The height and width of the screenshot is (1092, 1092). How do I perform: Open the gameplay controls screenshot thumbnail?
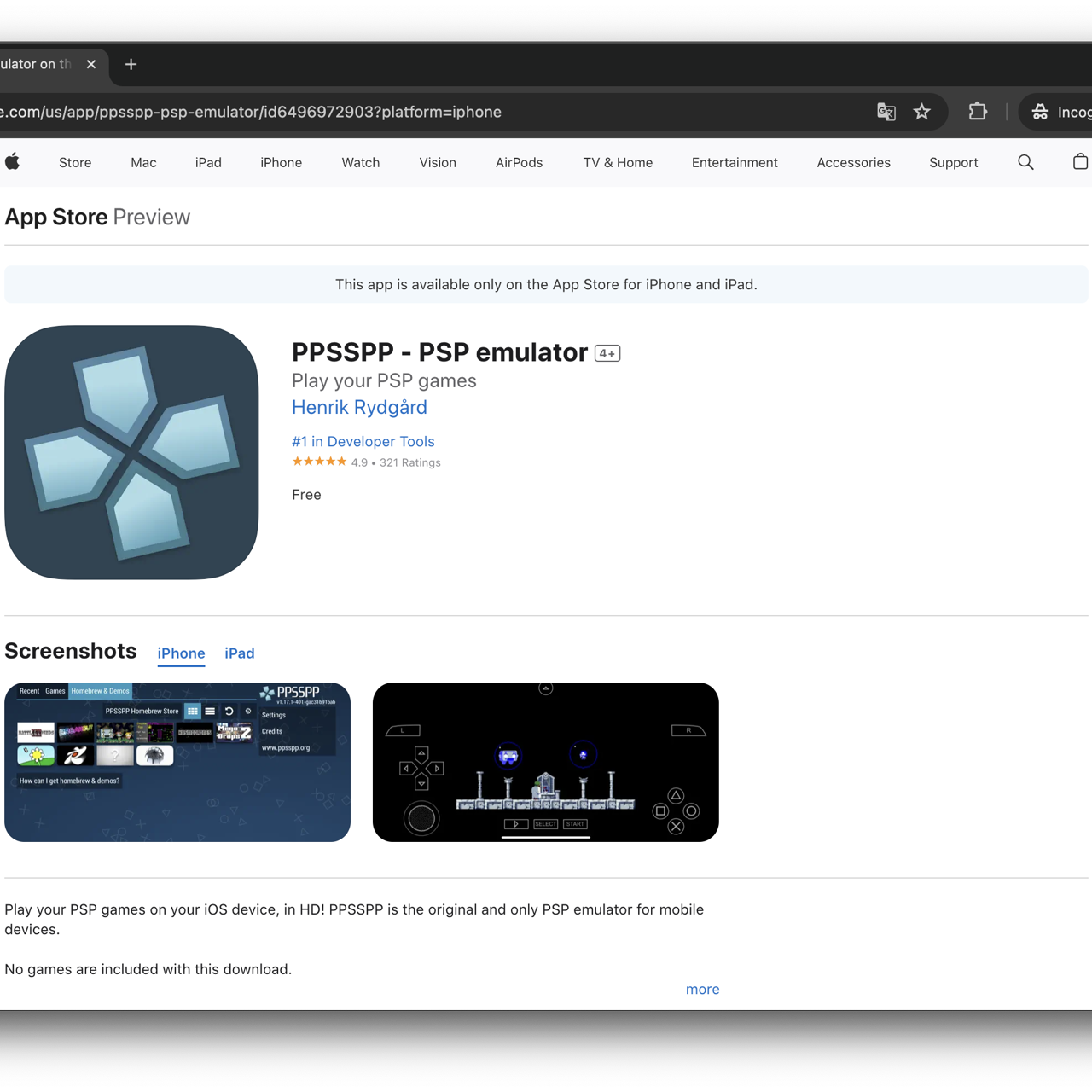click(546, 762)
